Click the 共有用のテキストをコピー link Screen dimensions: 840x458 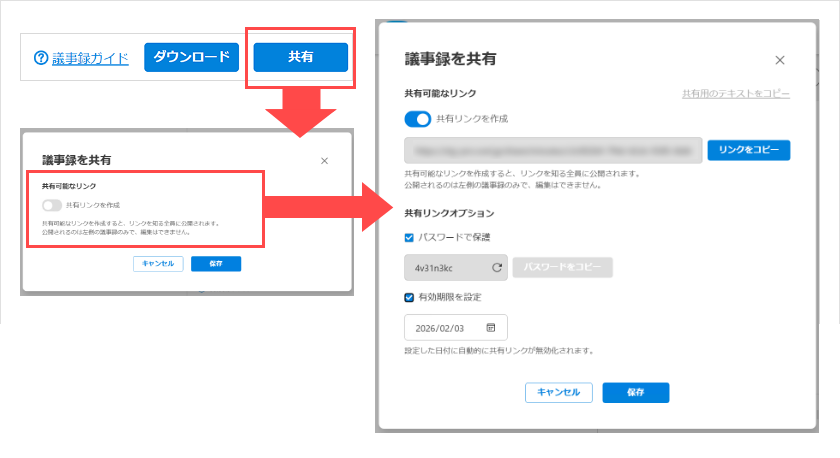pos(736,93)
